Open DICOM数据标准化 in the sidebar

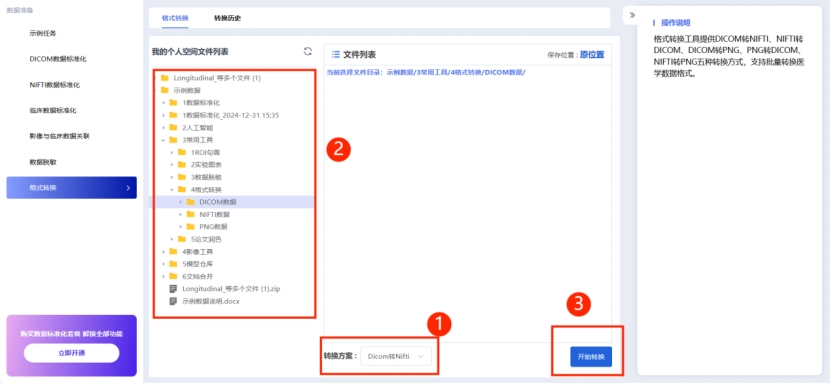tap(58, 59)
